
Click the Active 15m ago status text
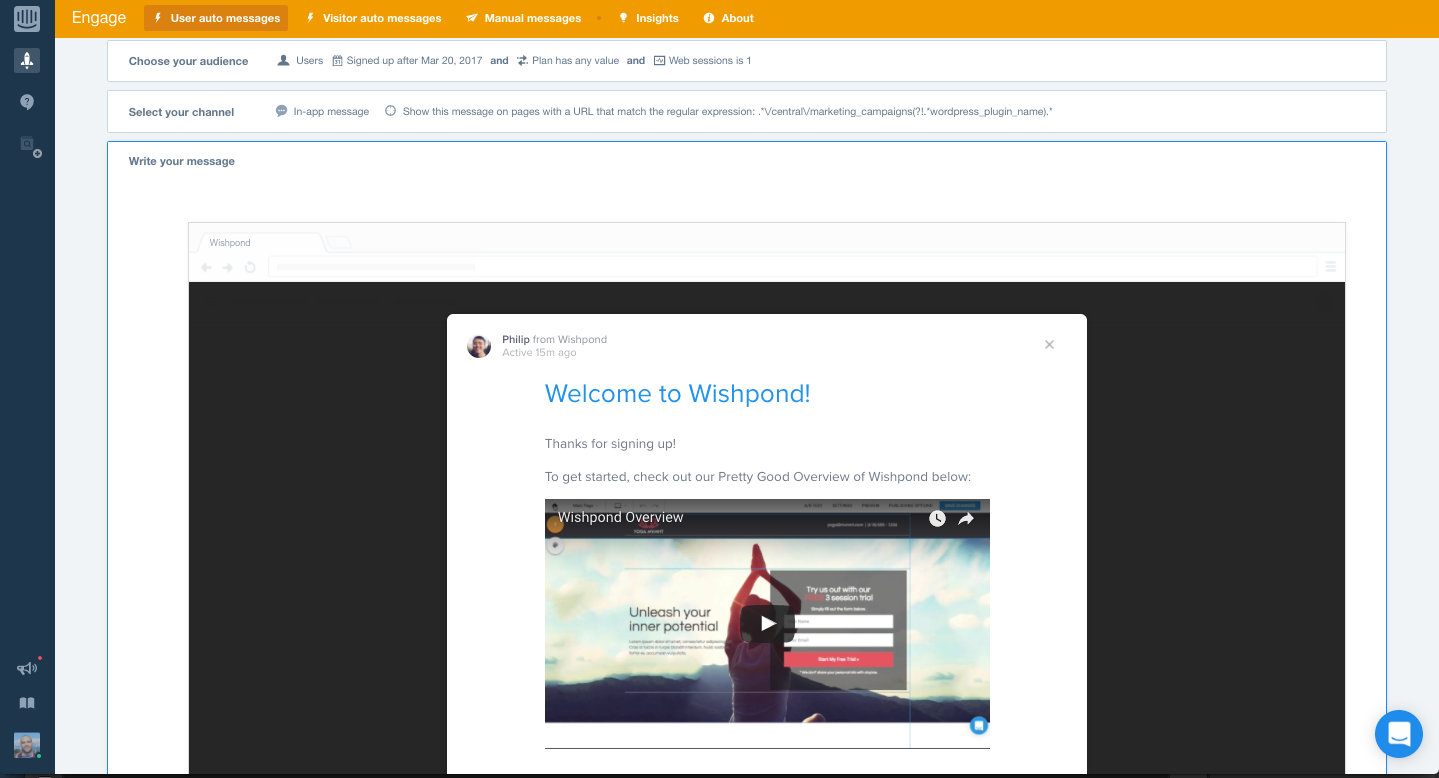[539, 353]
